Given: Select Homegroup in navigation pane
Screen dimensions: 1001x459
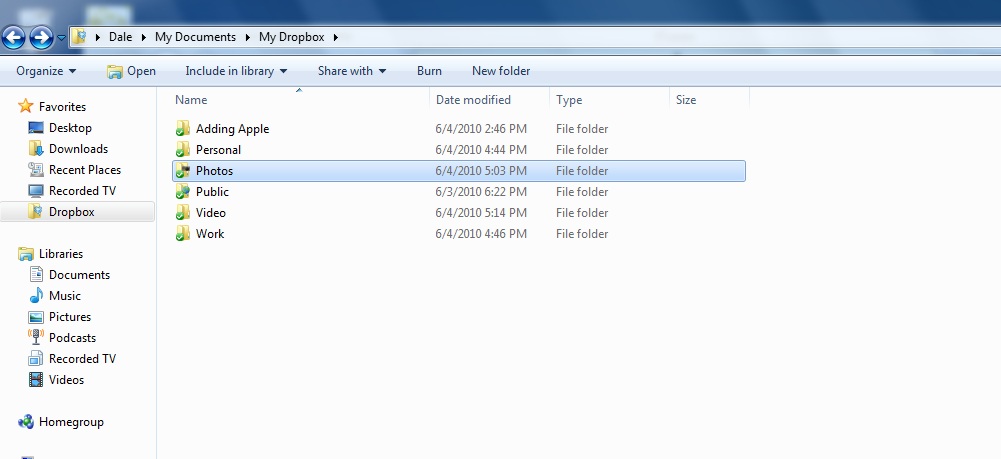Looking at the screenshot, I should (x=71, y=422).
